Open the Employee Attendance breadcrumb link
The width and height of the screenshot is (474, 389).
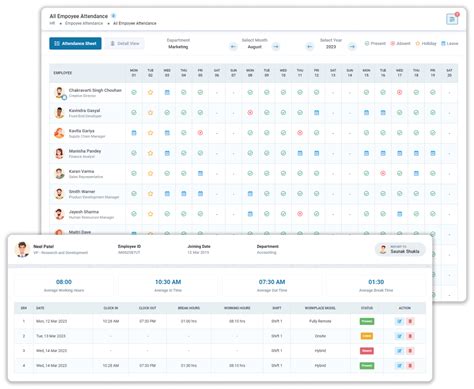coord(84,23)
